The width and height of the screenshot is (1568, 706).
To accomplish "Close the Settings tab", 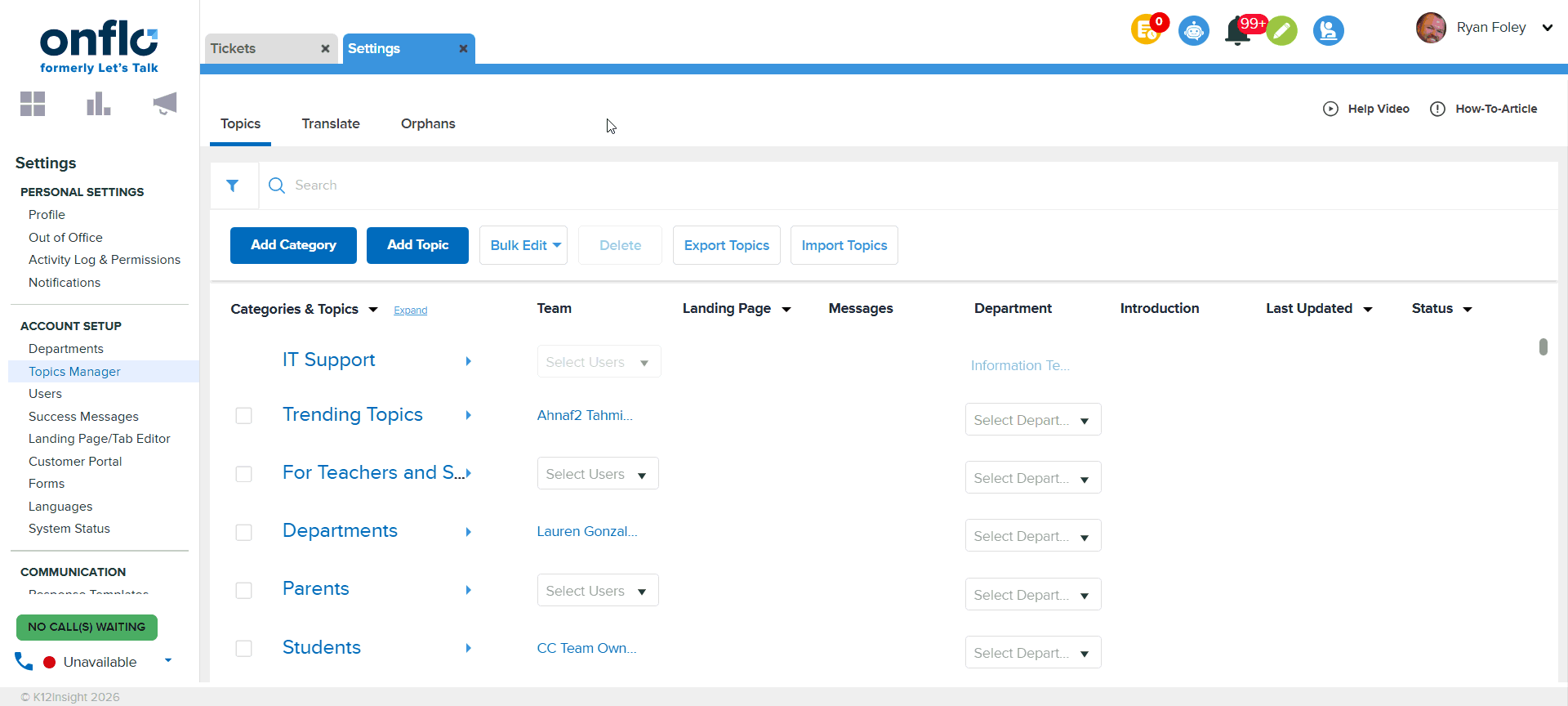I will pos(463,48).
